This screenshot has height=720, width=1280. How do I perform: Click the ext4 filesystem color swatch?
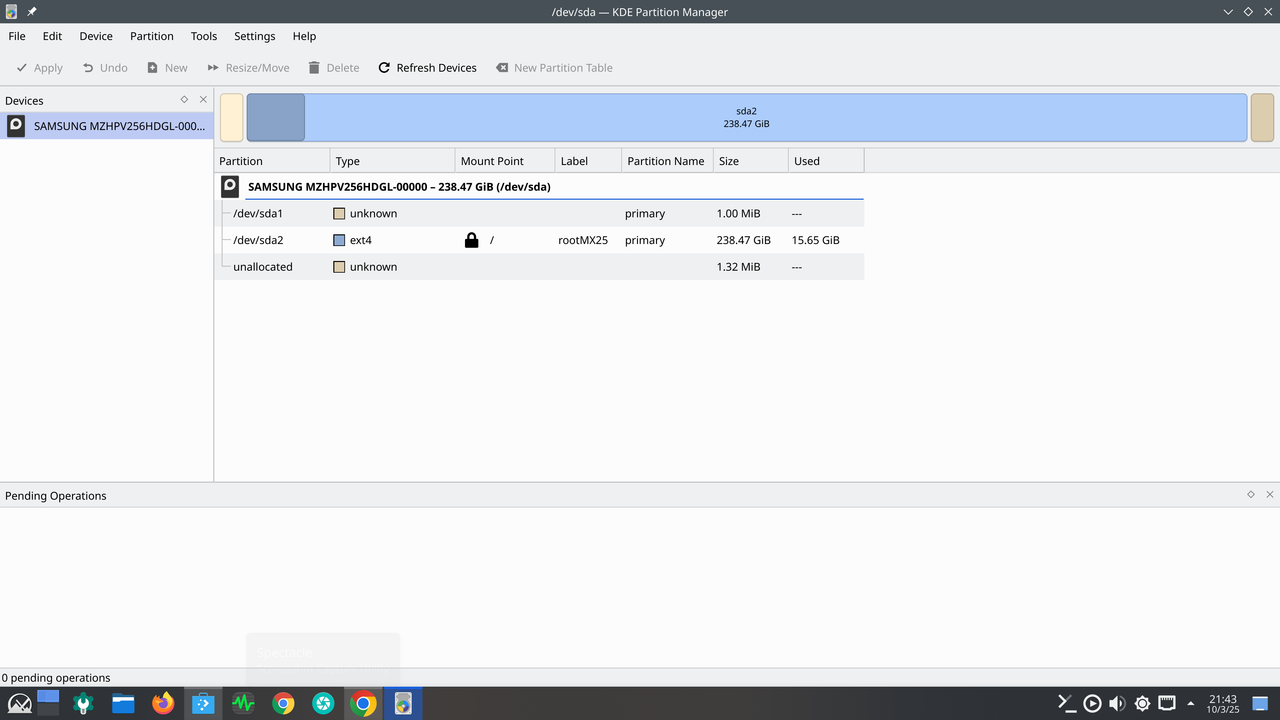tap(339, 240)
